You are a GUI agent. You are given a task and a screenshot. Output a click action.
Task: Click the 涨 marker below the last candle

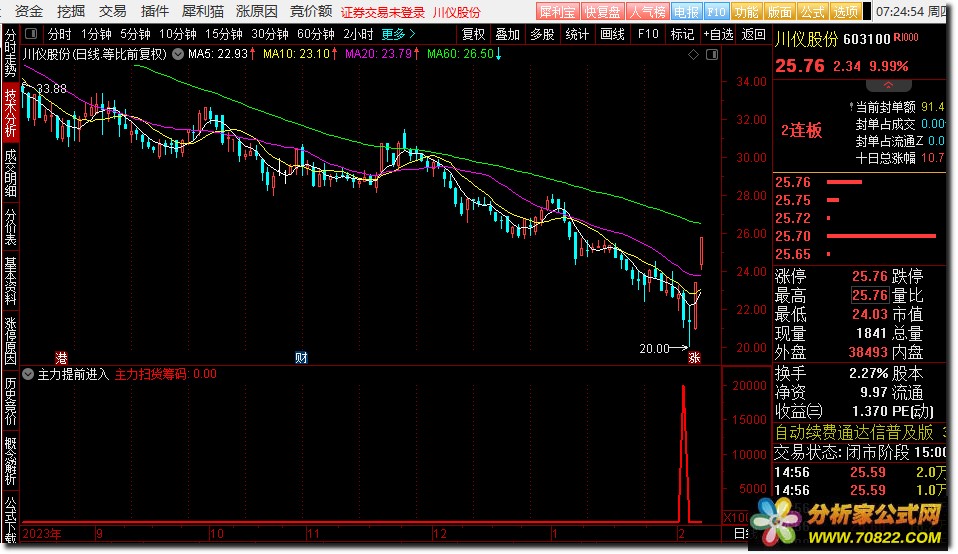pos(694,357)
